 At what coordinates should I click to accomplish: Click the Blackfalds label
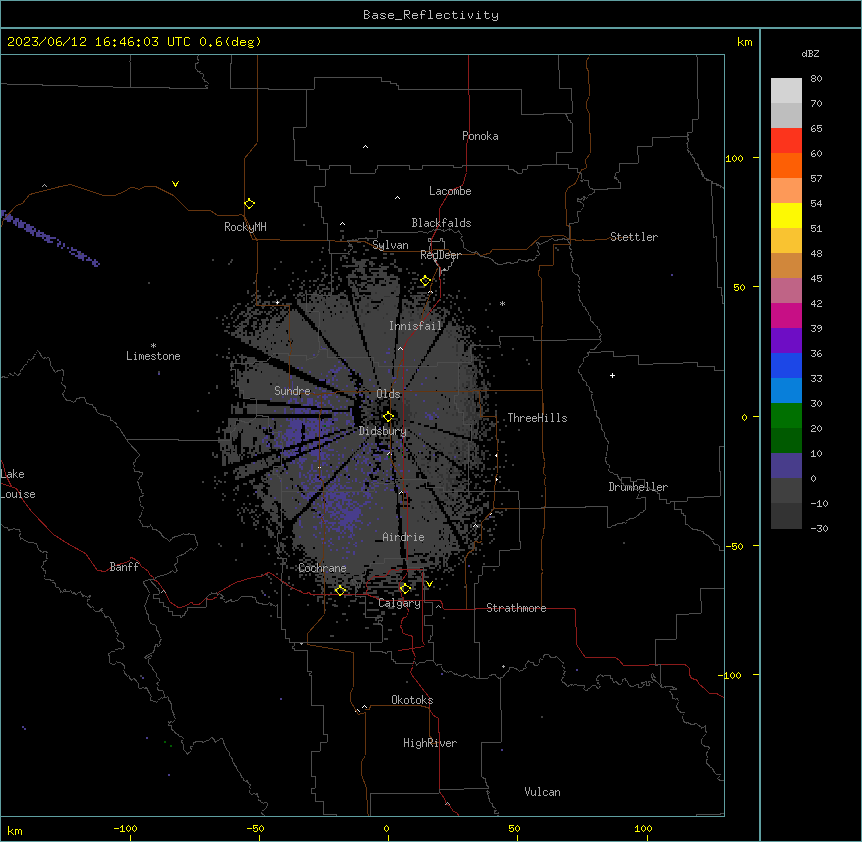(441, 223)
